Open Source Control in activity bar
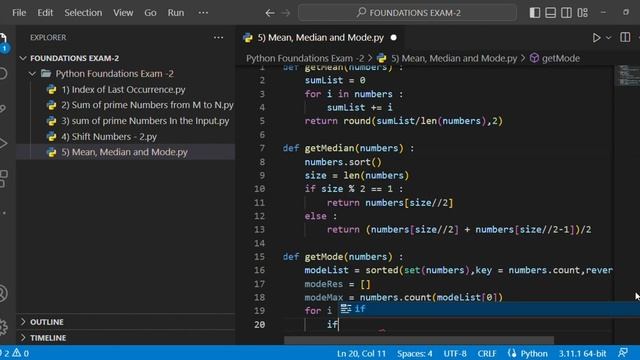Viewport: 640px width, 360px height. click(x=3, y=109)
